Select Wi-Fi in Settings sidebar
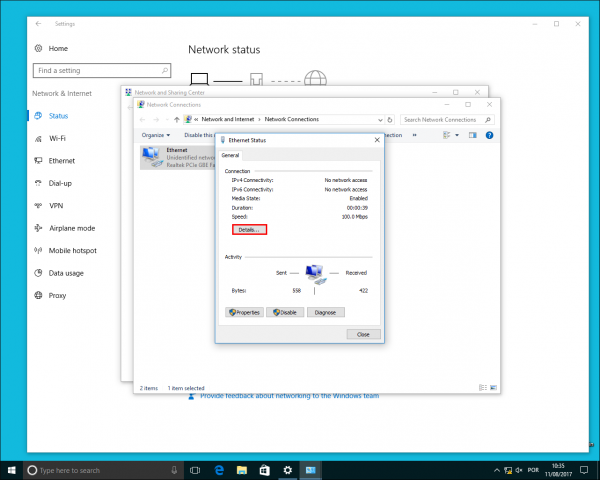Viewport: 600px width, 480px height. (57, 139)
